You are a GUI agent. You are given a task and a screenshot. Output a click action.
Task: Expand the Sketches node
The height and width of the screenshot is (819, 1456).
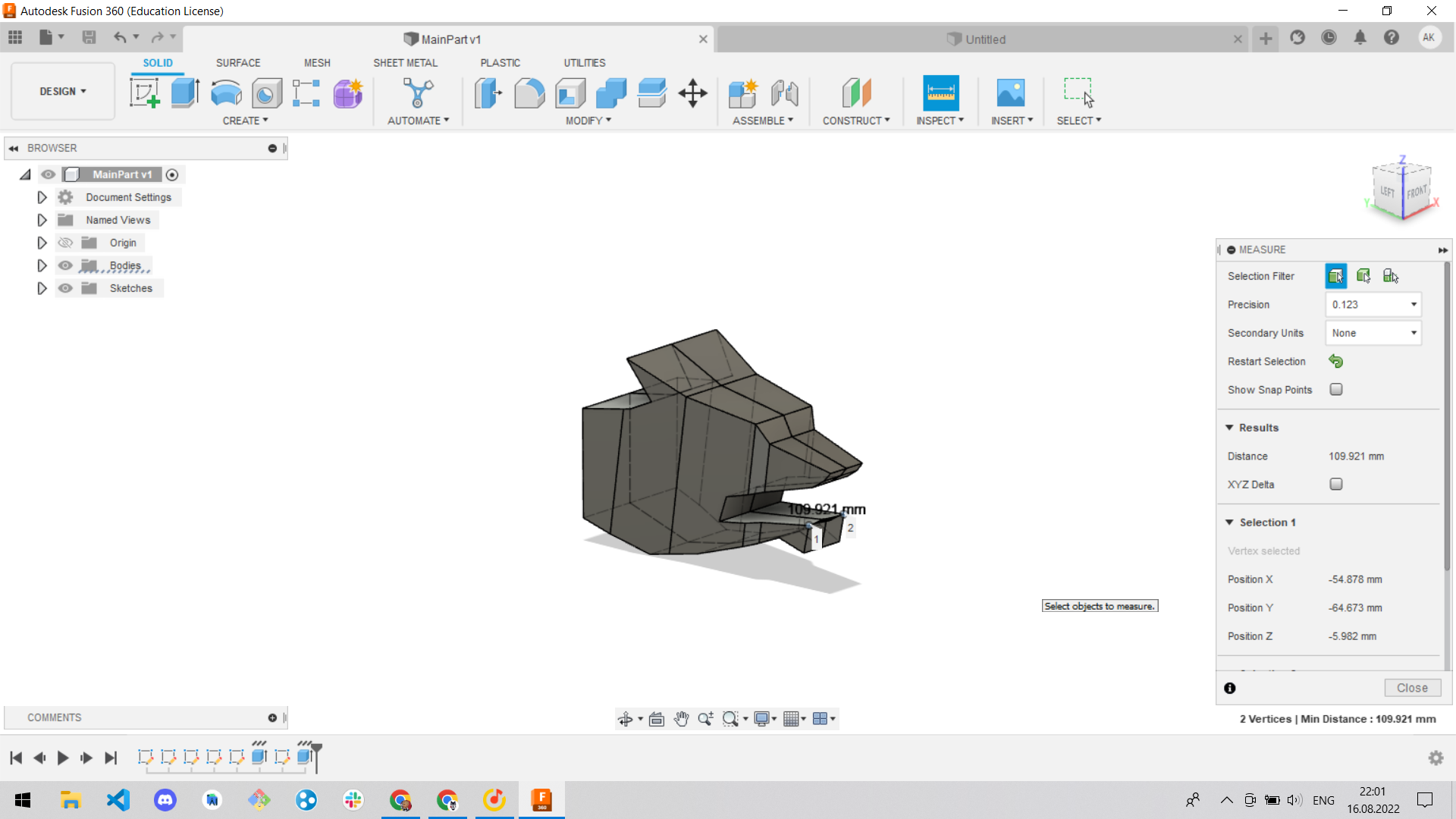pos(42,288)
